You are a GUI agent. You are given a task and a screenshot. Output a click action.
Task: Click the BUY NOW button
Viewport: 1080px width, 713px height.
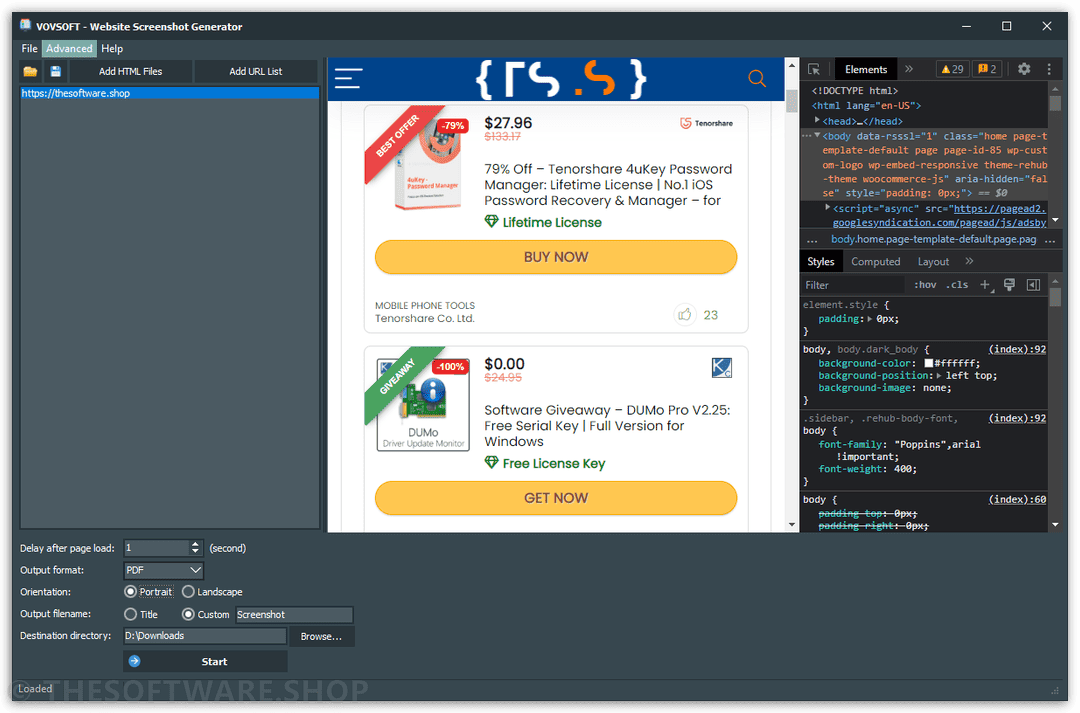(556, 257)
